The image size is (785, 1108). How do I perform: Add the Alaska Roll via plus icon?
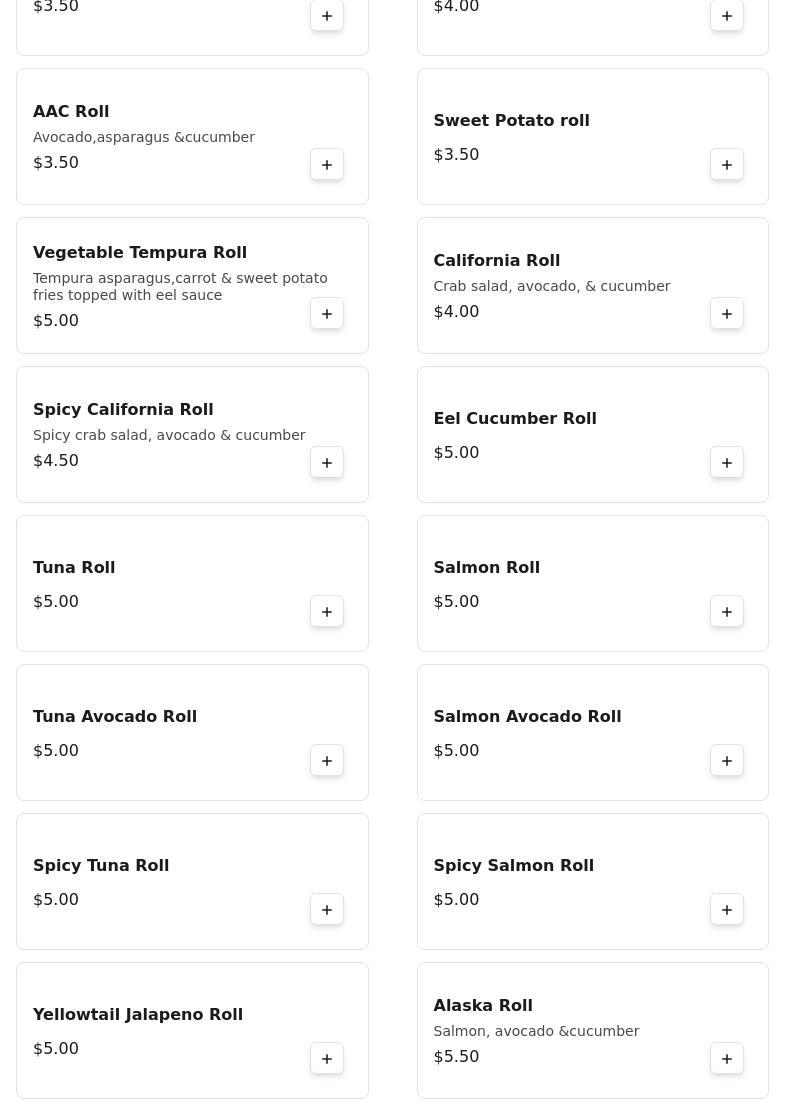coord(727,1058)
